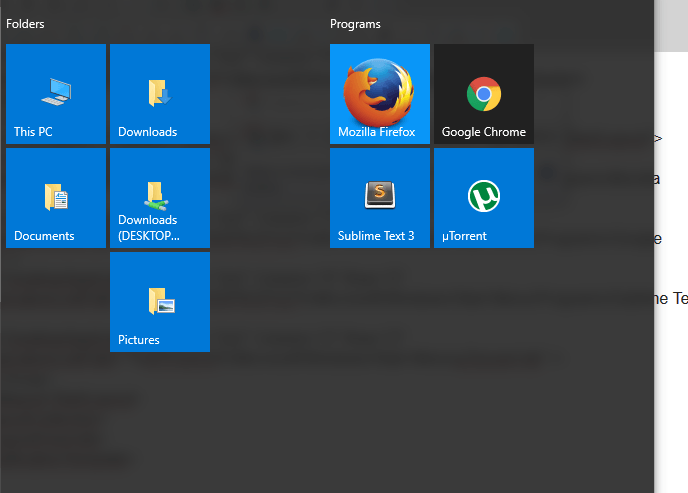Click the 'Downloads' label on the top tile

[x=147, y=132]
